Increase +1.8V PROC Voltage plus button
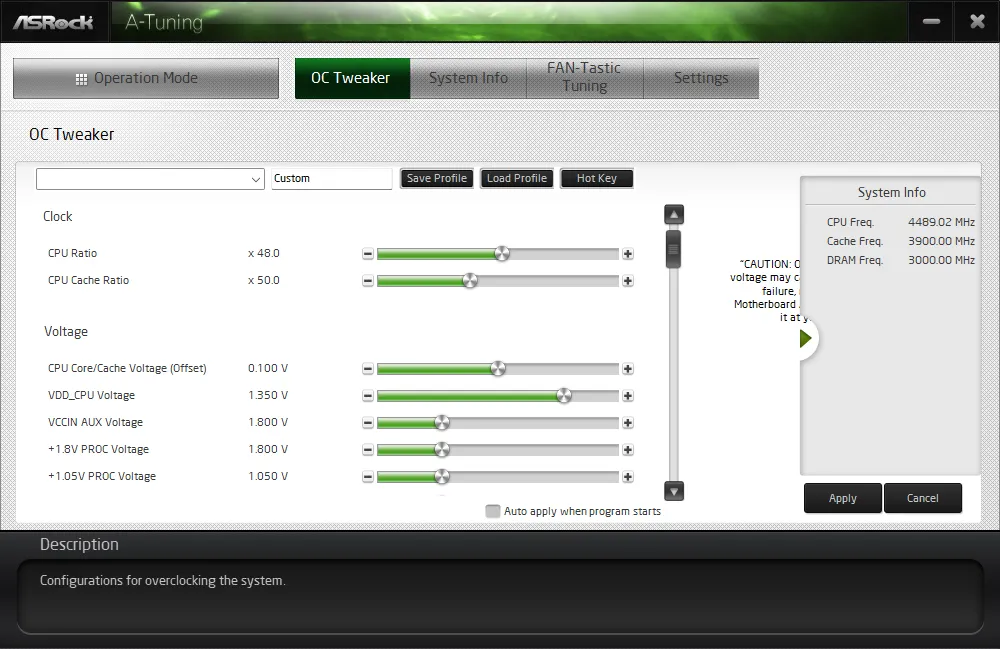The height and width of the screenshot is (649, 1000). (x=628, y=449)
